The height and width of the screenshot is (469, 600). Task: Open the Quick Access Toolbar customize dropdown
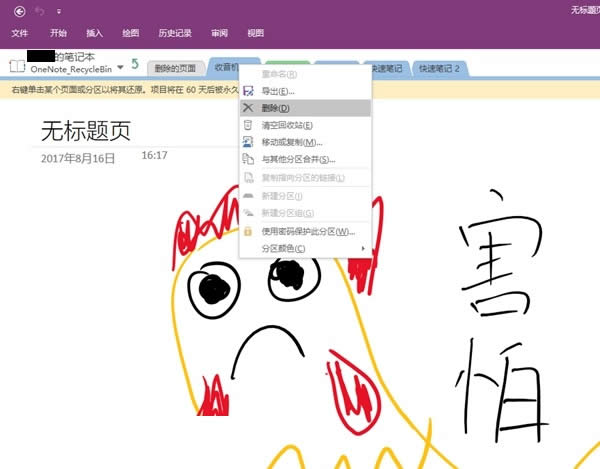click(x=58, y=12)
